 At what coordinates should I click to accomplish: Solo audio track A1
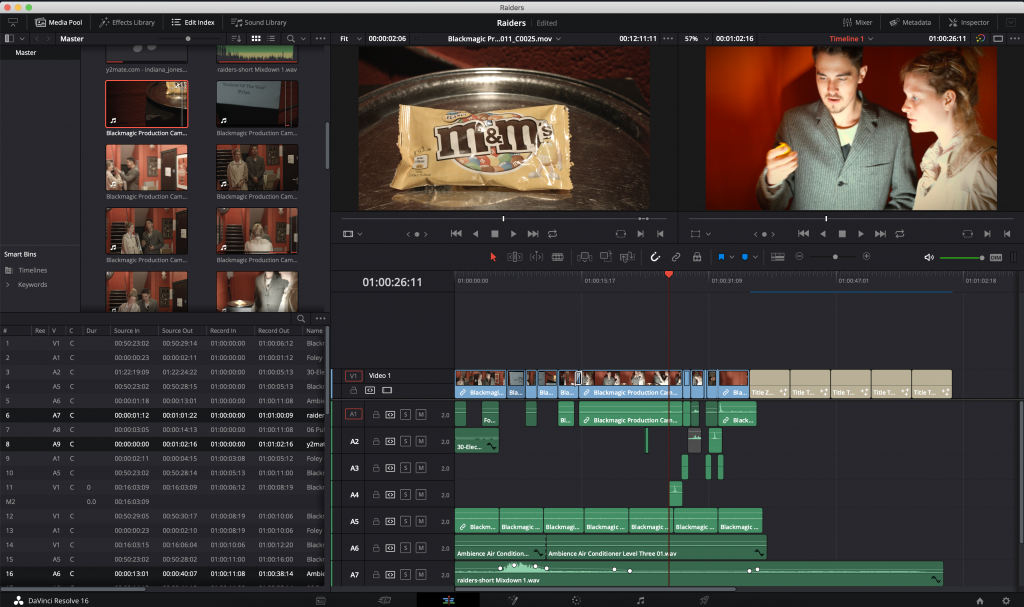tap(406, 414)
